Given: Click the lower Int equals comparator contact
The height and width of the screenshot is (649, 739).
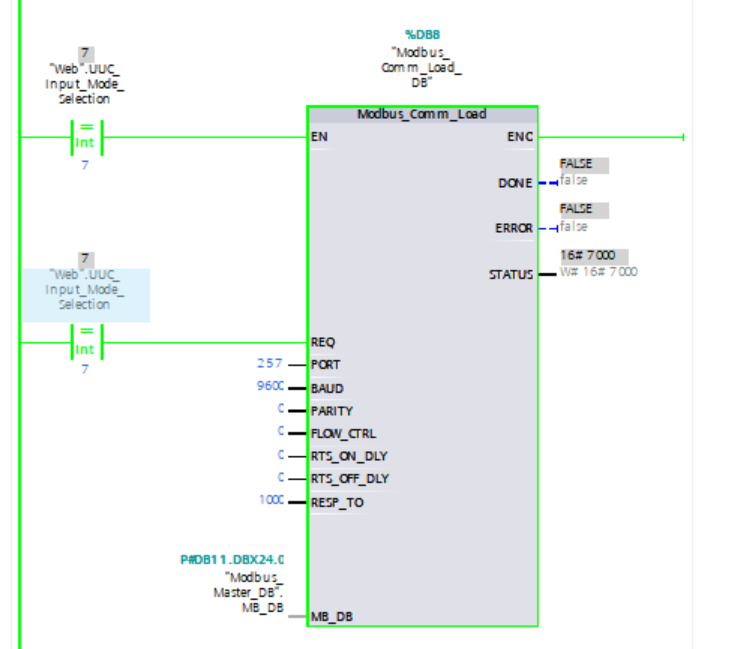Looking at the screenshot, I should pyautogui.click(x=86, y=343).
